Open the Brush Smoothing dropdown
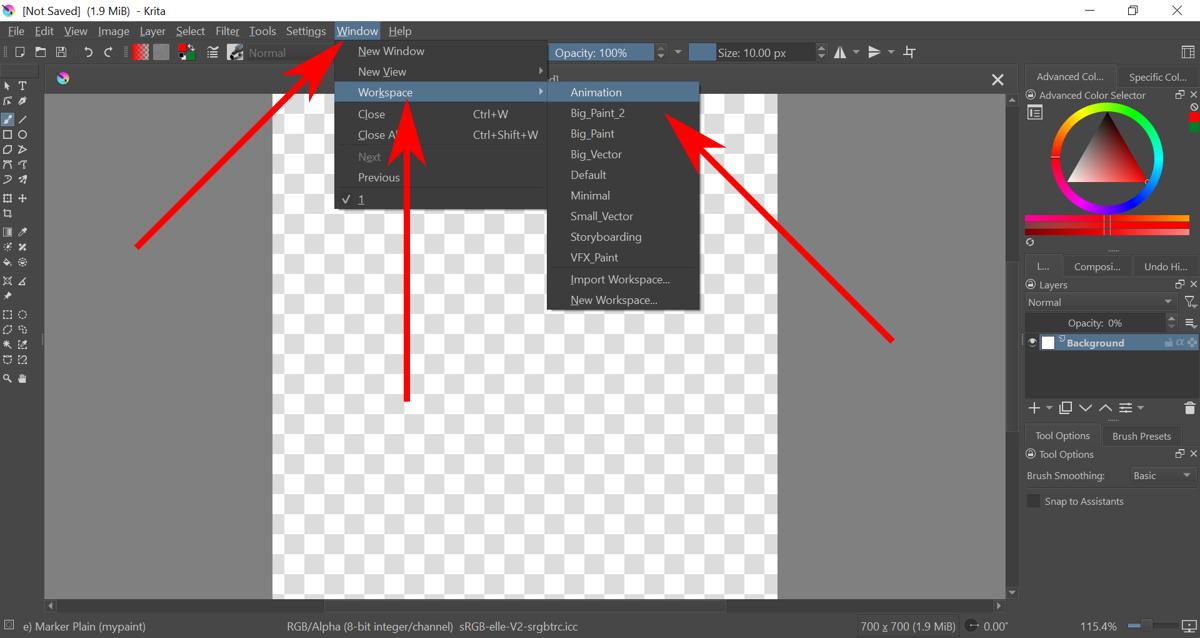The width and height of the screenshot is (1200, 638). (x=1158, y=475)
